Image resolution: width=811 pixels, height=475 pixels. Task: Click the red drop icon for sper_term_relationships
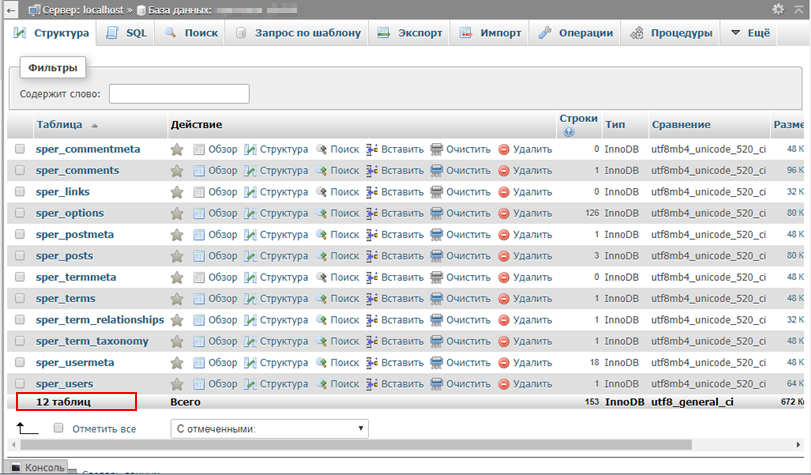point(504,320)
